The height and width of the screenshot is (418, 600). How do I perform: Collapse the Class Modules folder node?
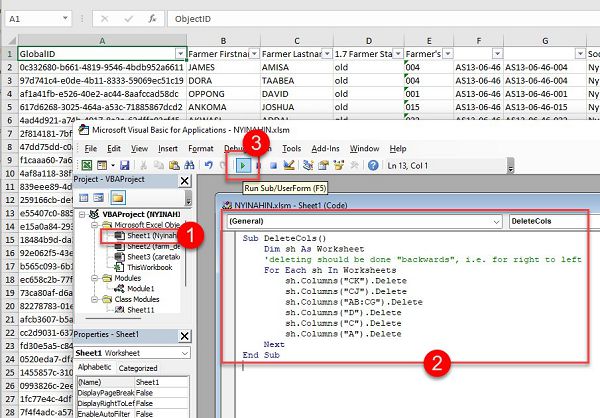[94, 299]
